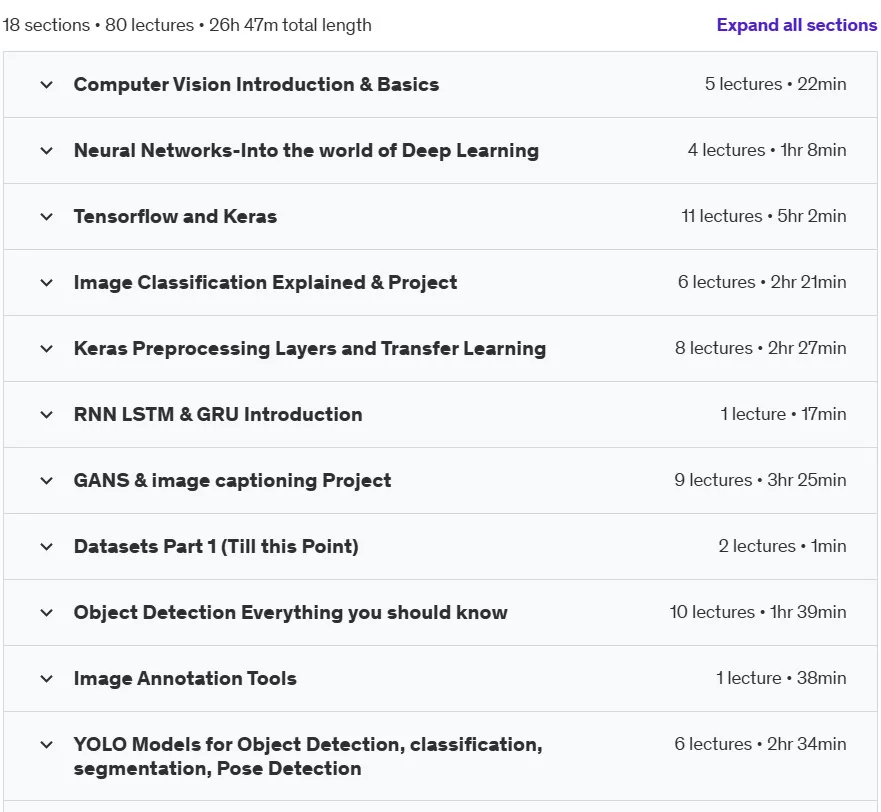Open GANS & image captioning Project title
881x812 pixels.
click(x=232, y=480)
